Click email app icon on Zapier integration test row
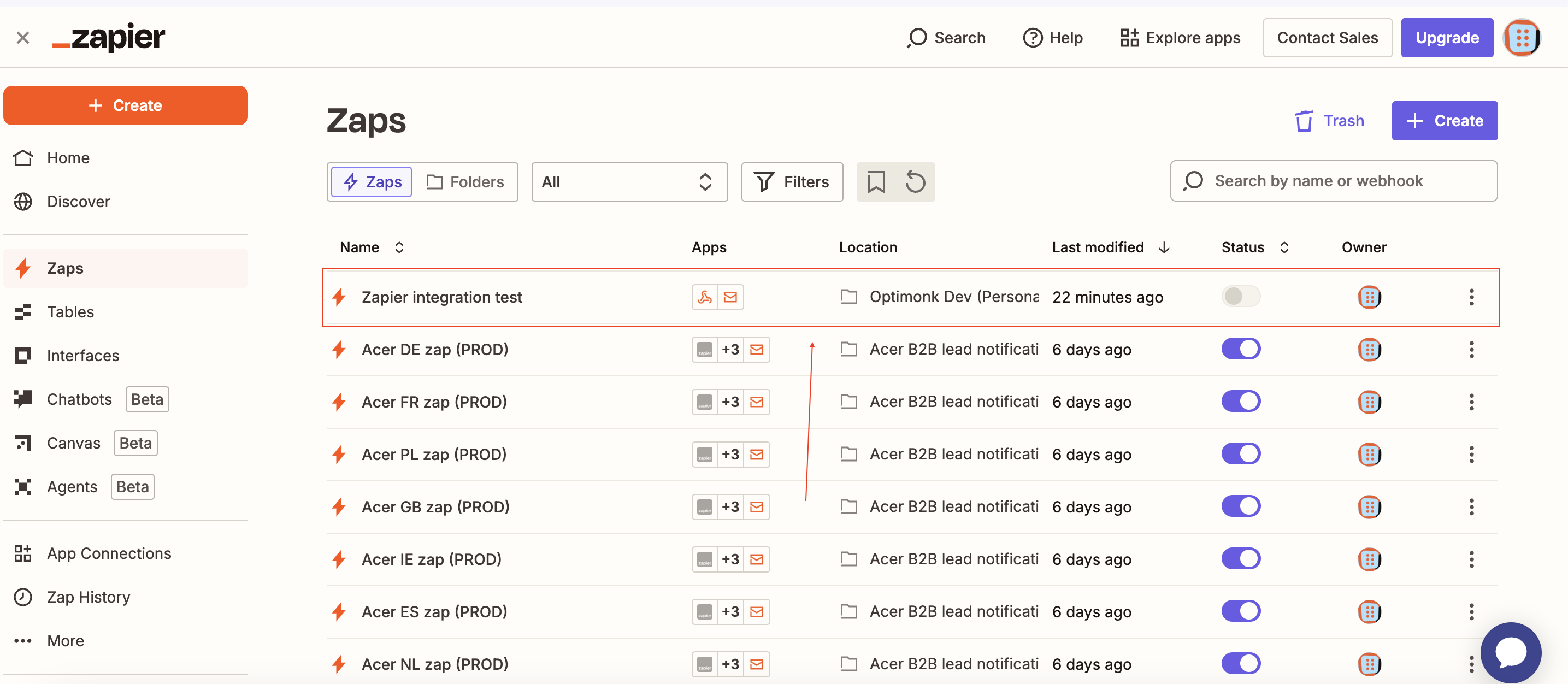The height and width of the screenshot is (684, 1568). (x=730, y=297)
